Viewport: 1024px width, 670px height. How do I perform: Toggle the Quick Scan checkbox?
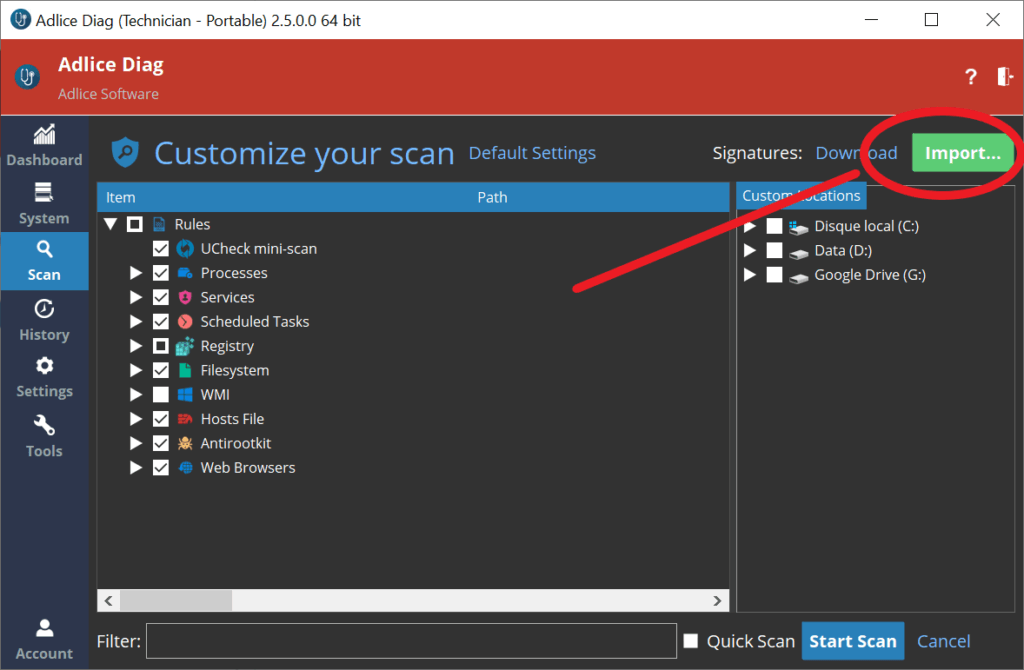(691, 641)
